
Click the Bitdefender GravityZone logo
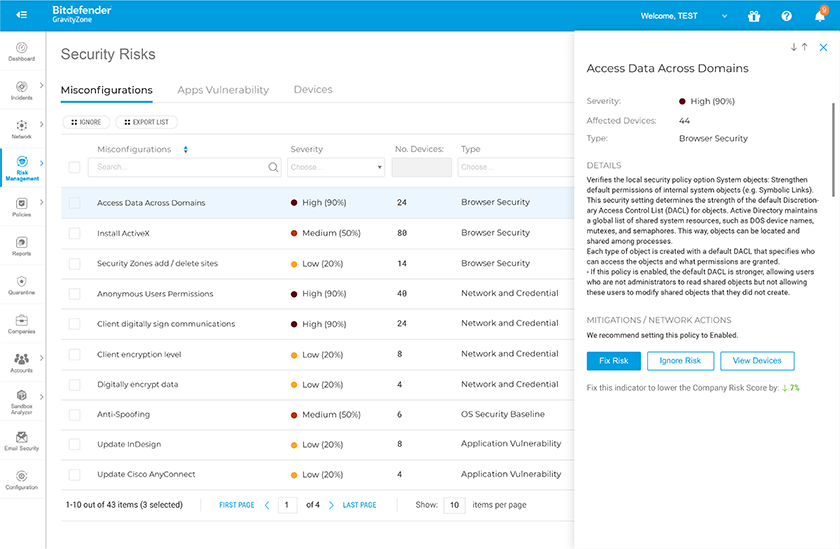click(81, 14)
